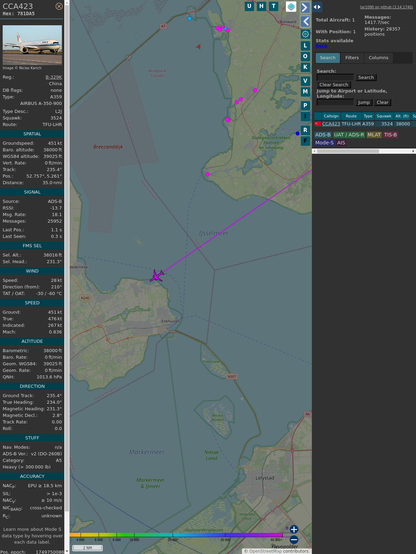
Task: Click the R map control button
Action: [305, 130]
